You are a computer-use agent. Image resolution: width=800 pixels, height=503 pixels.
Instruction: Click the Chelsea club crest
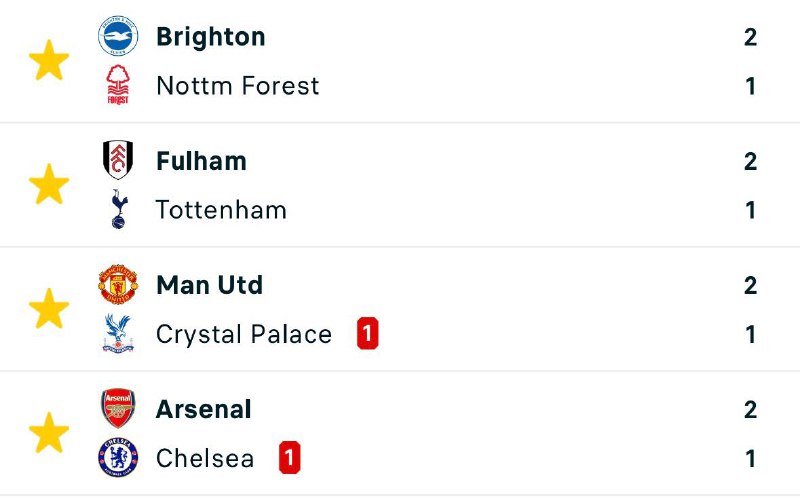tap(118, 458)
